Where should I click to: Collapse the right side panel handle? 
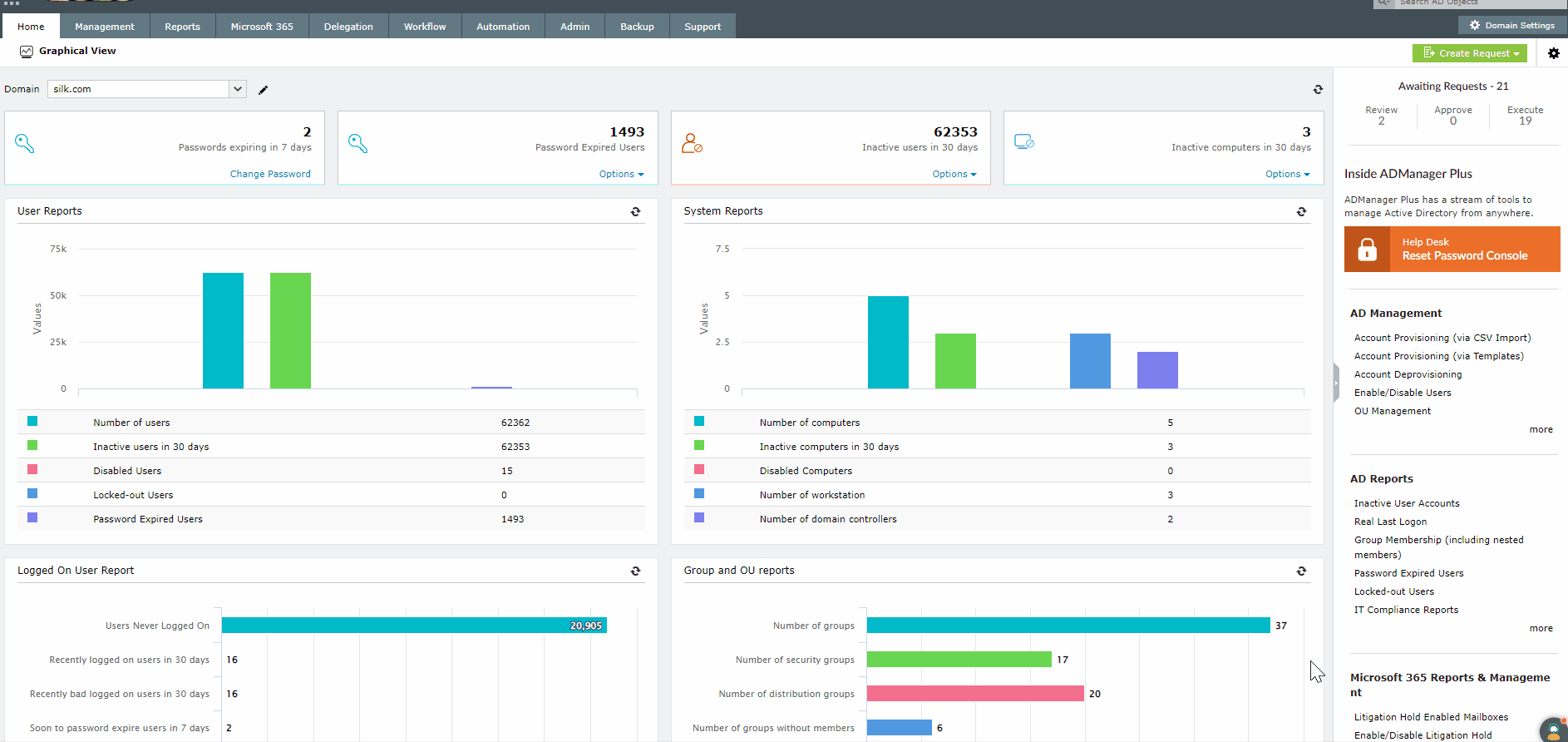pyautogui.click(x=1336, y=383)
